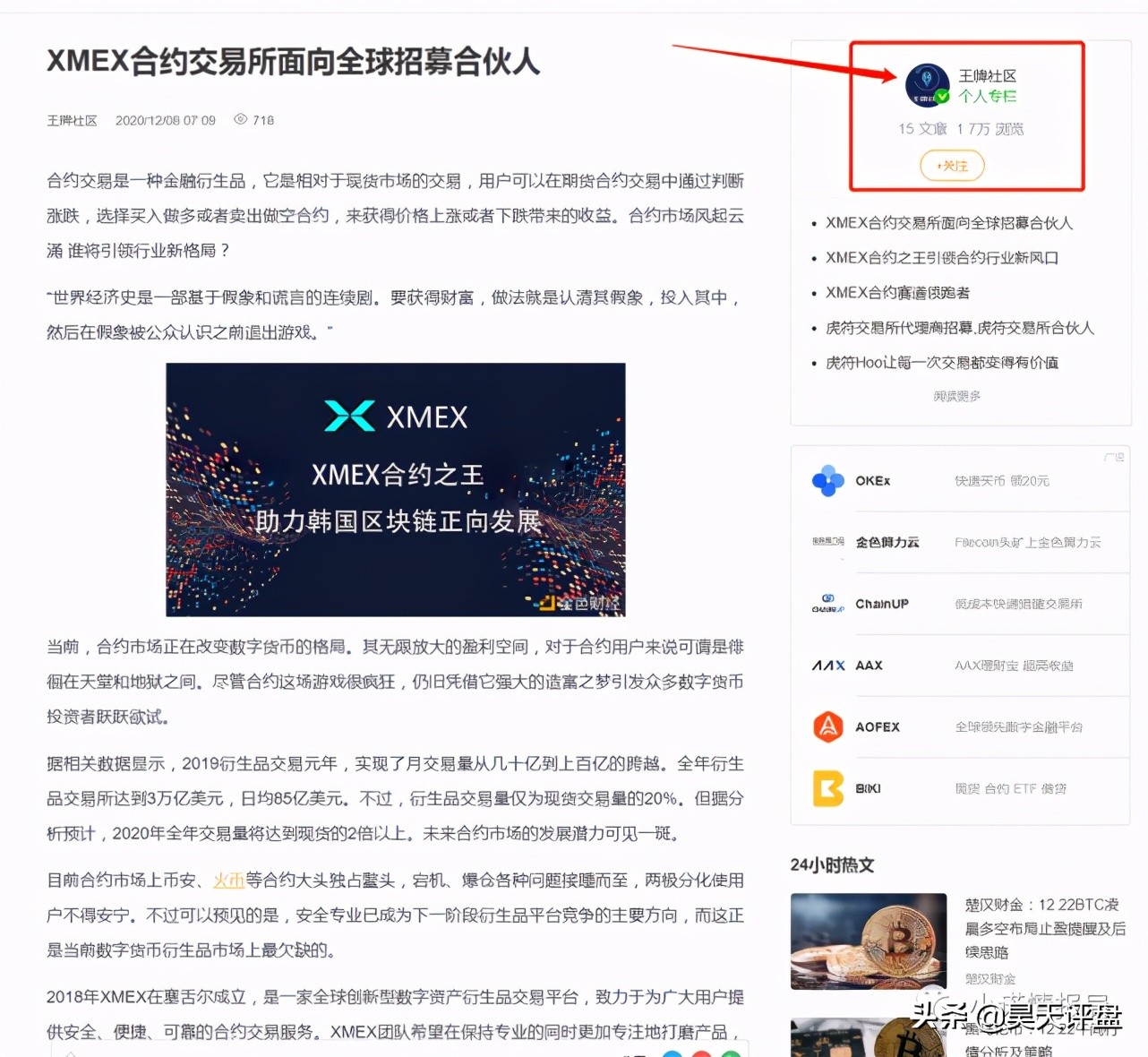Click the 广告 corner marker on exchange panel
This screenshot has height=1057, width=1148.
click(1115, 455)
